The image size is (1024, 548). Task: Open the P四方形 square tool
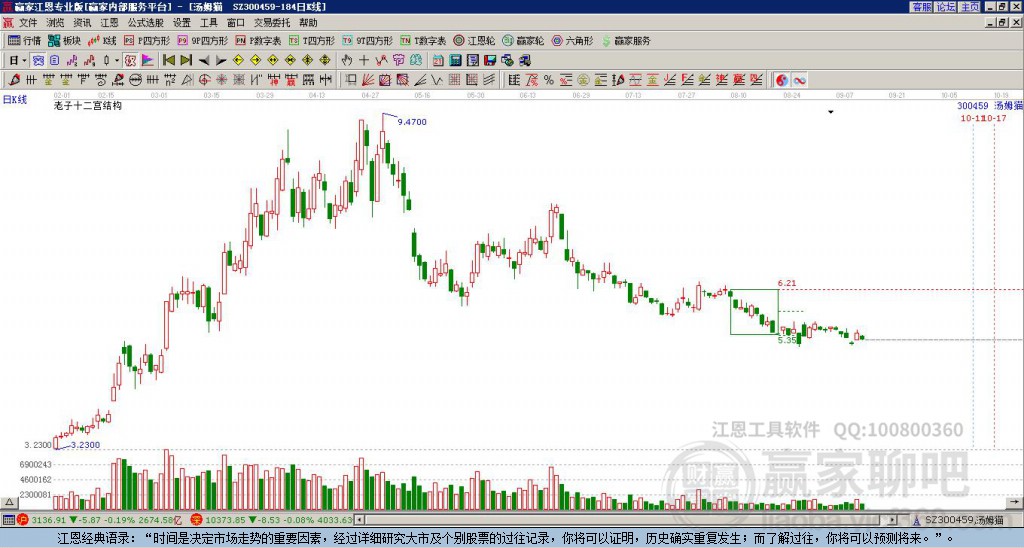147,40
